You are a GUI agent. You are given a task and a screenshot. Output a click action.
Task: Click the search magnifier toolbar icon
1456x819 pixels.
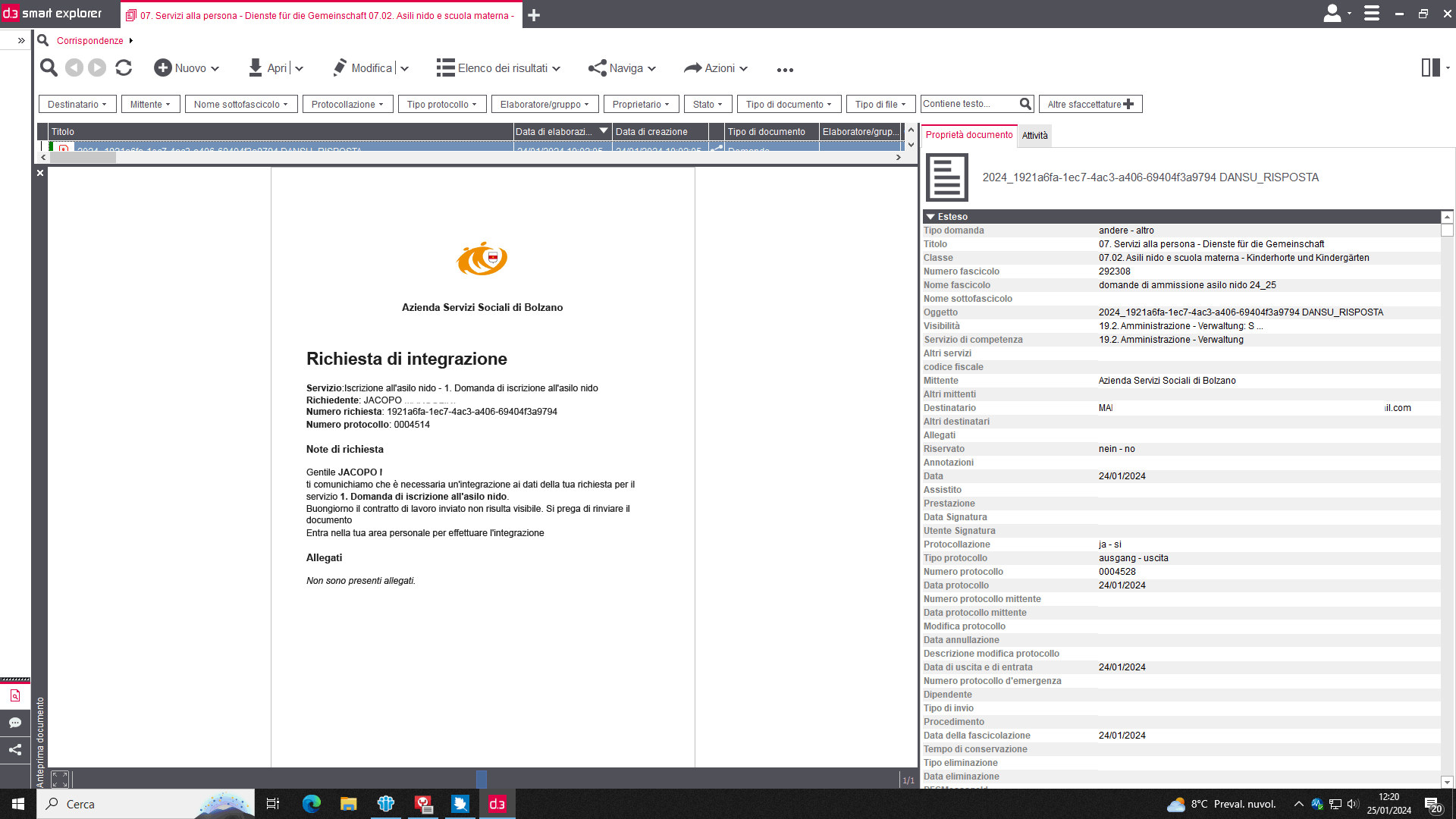(49, 68)
